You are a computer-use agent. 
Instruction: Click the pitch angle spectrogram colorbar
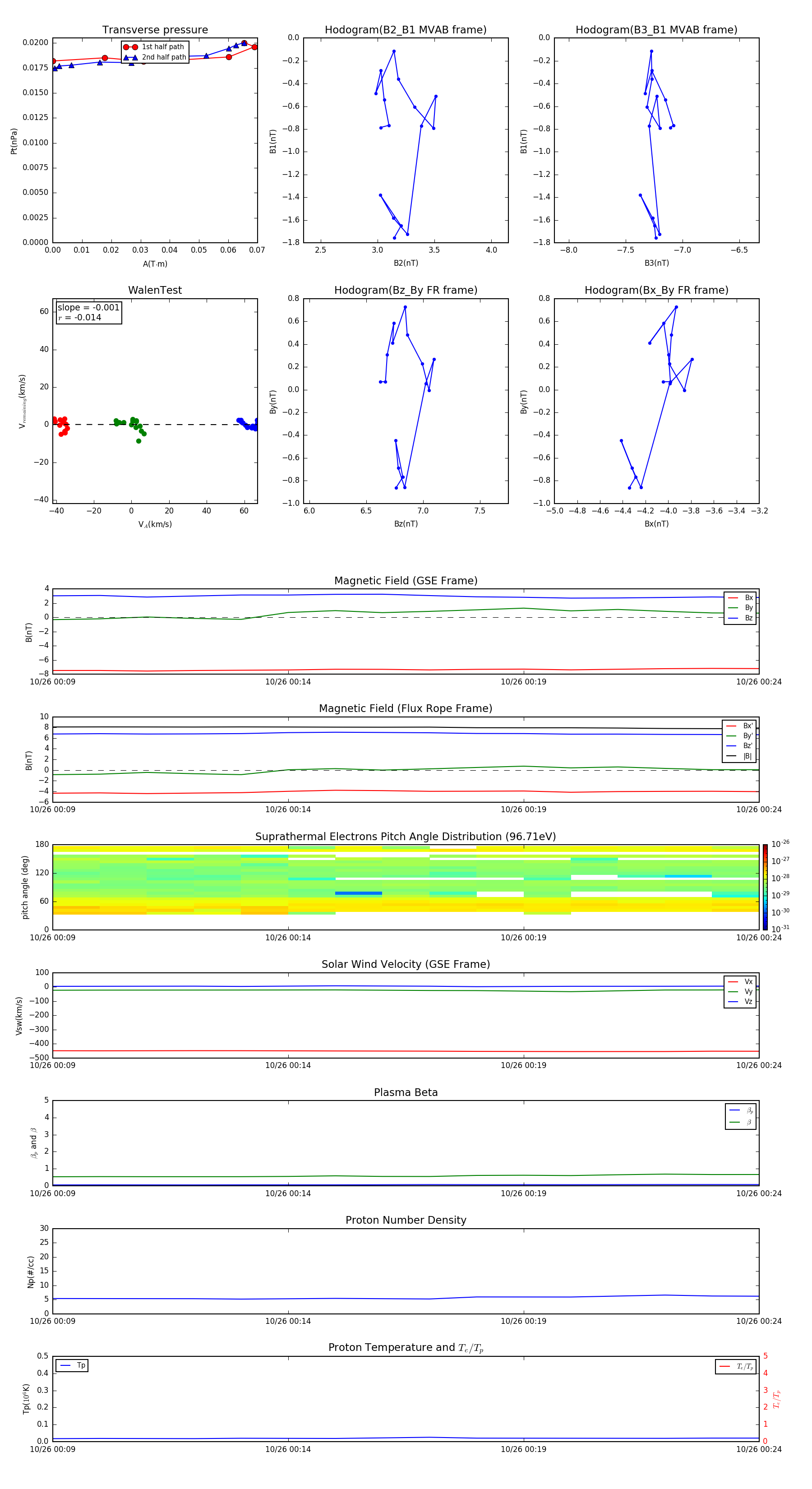[x=765, y=887]
